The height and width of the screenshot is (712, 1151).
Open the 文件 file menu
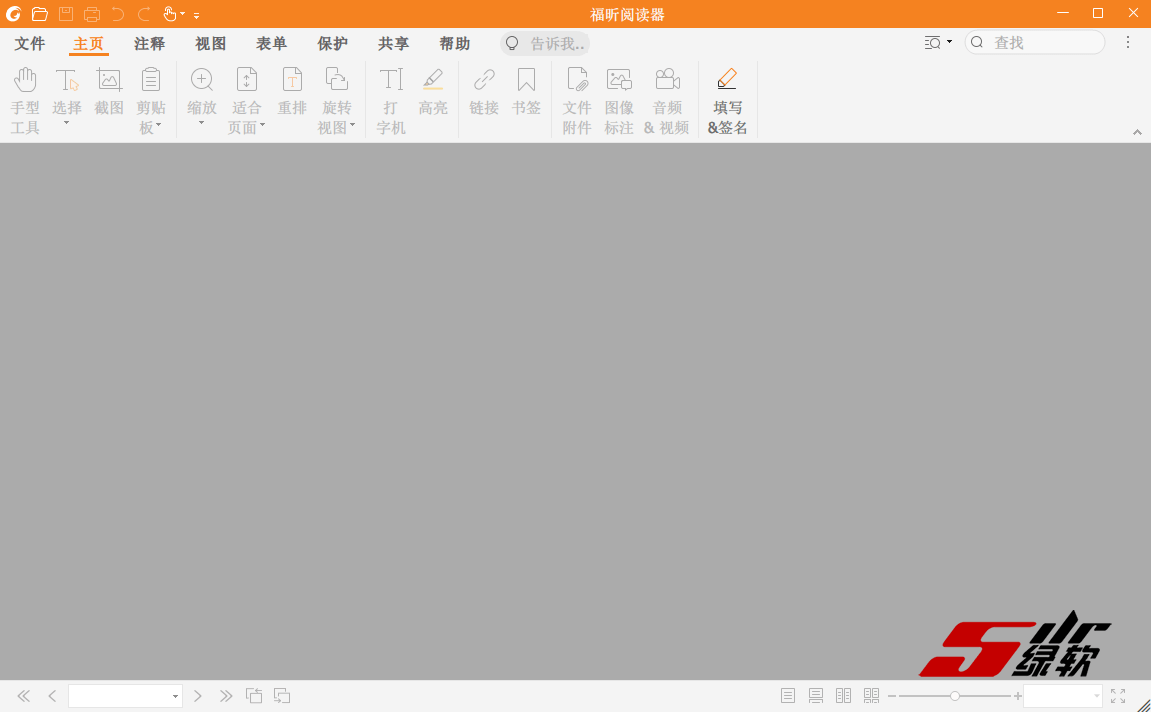click(x=30, y=44)
